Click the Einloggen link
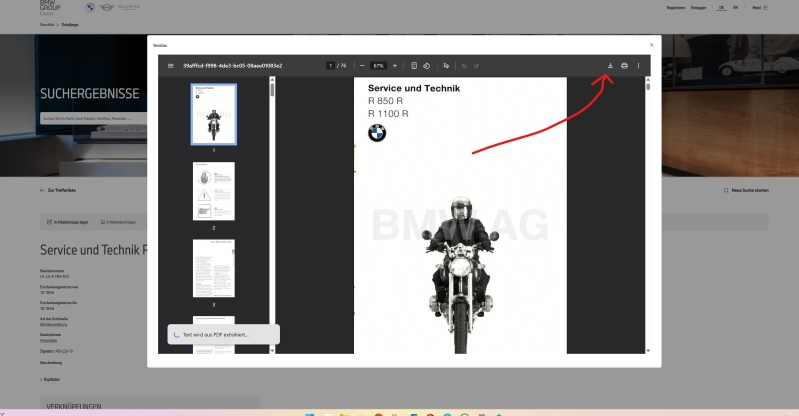The height and width of the screenshot is (416, 799). tap(698, 8)
